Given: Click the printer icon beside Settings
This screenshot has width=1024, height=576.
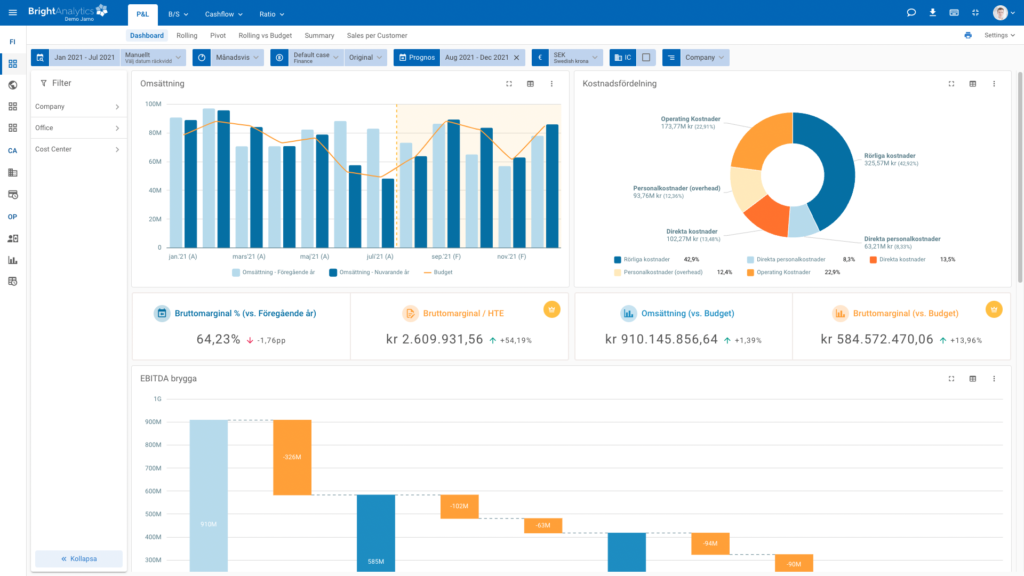Looking at the screenshot, I should 968,35.
